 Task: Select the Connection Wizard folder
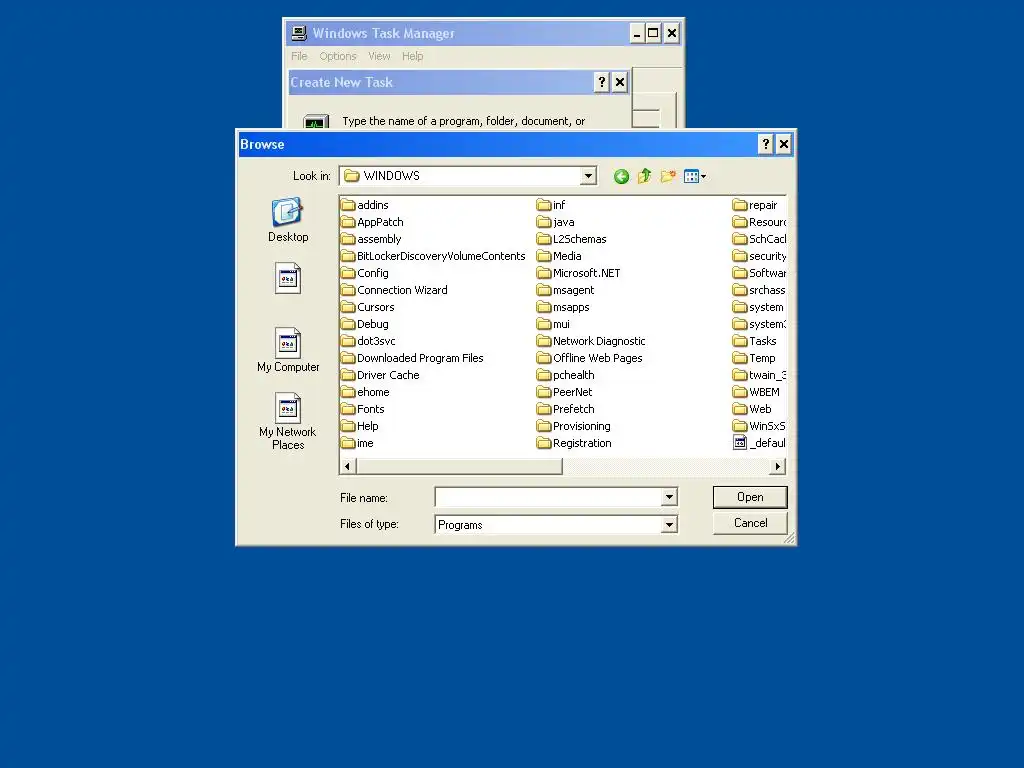(x=394, y=290)
